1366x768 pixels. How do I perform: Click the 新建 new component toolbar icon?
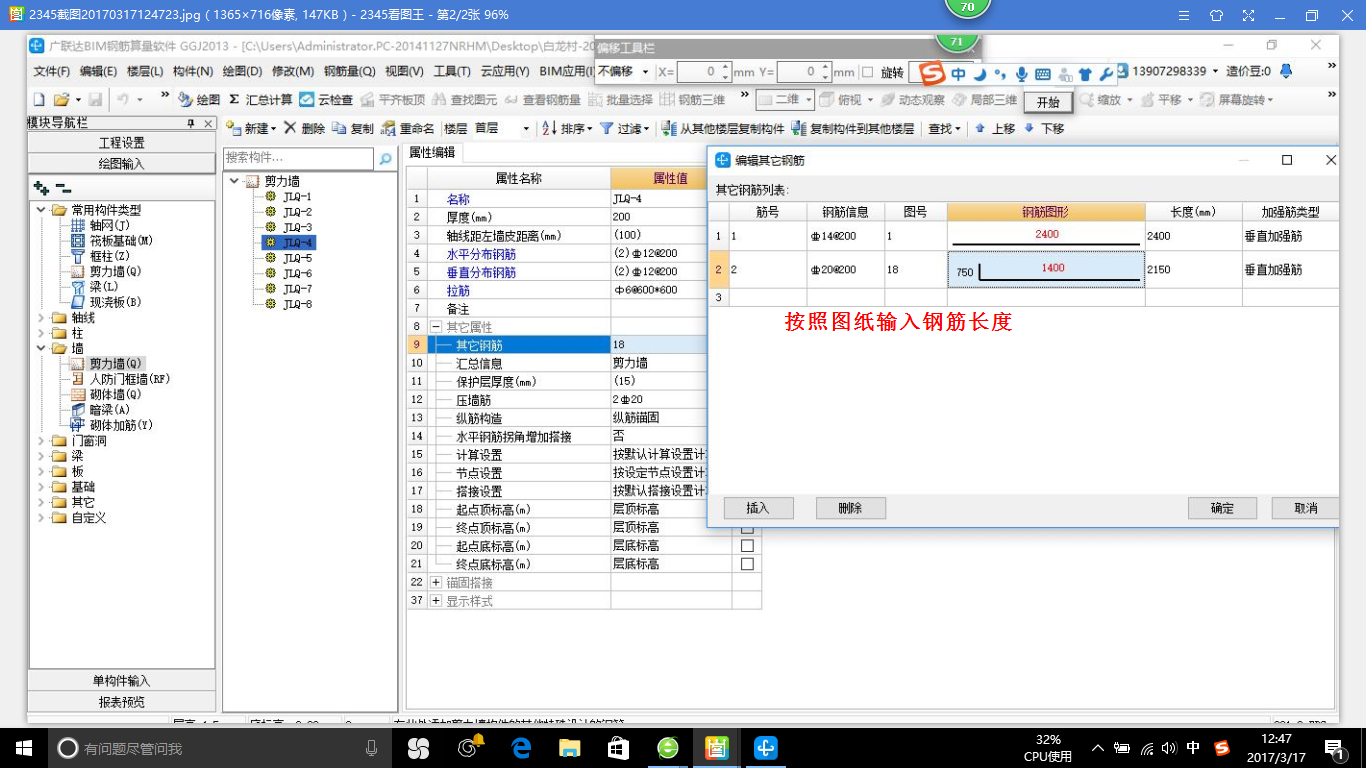[234, 128]
